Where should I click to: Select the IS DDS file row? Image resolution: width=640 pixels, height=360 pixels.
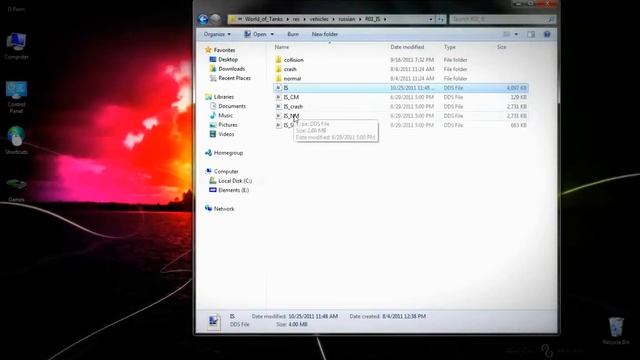(x=400, y=88)
